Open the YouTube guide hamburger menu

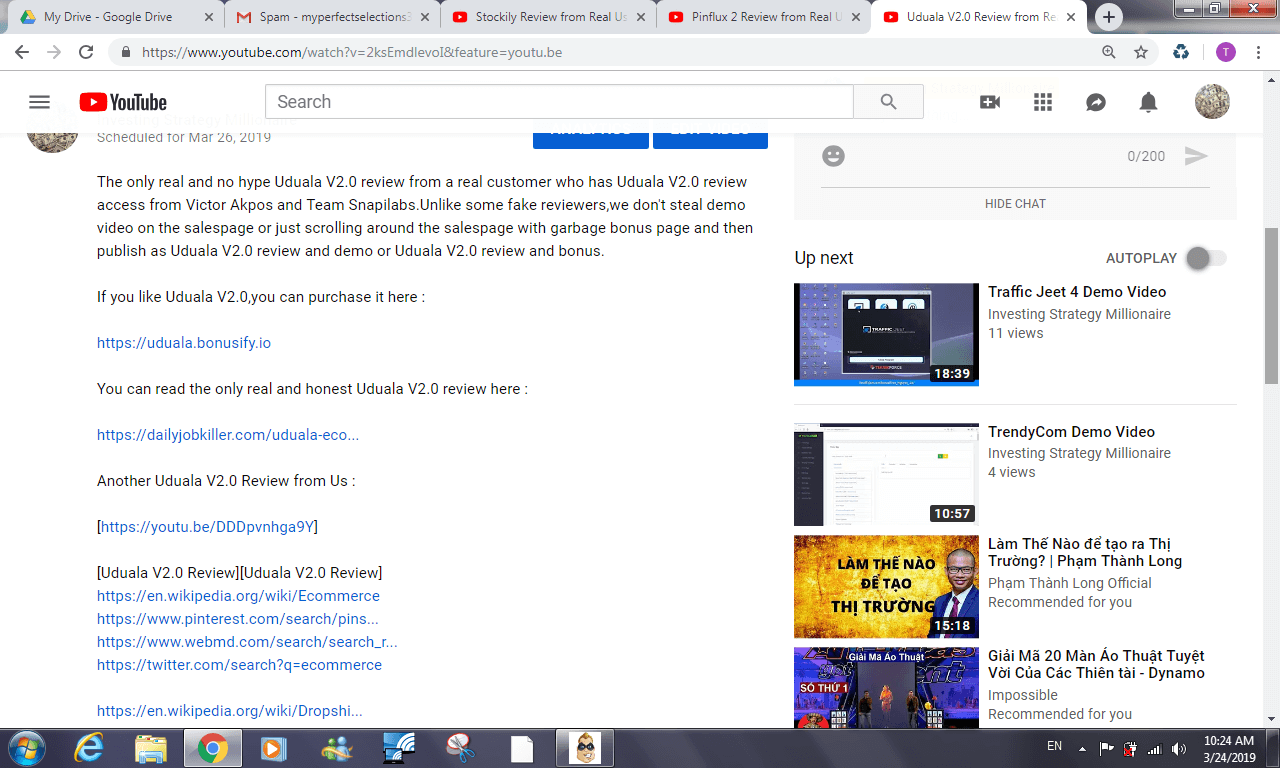point(40,102)
